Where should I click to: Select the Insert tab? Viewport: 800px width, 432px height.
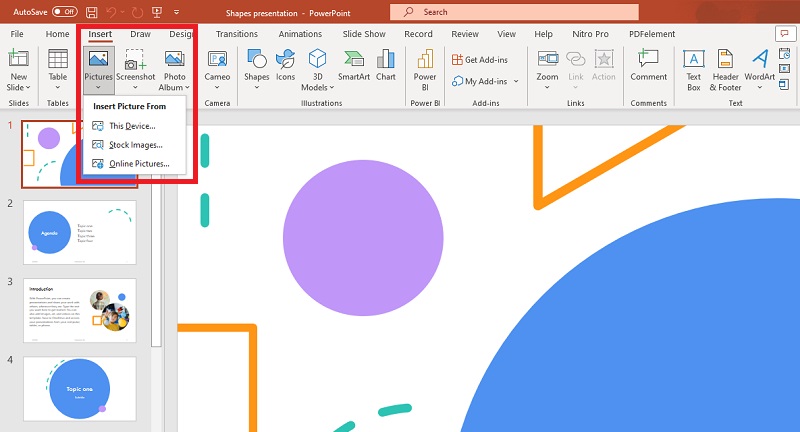tap(100, 34)
